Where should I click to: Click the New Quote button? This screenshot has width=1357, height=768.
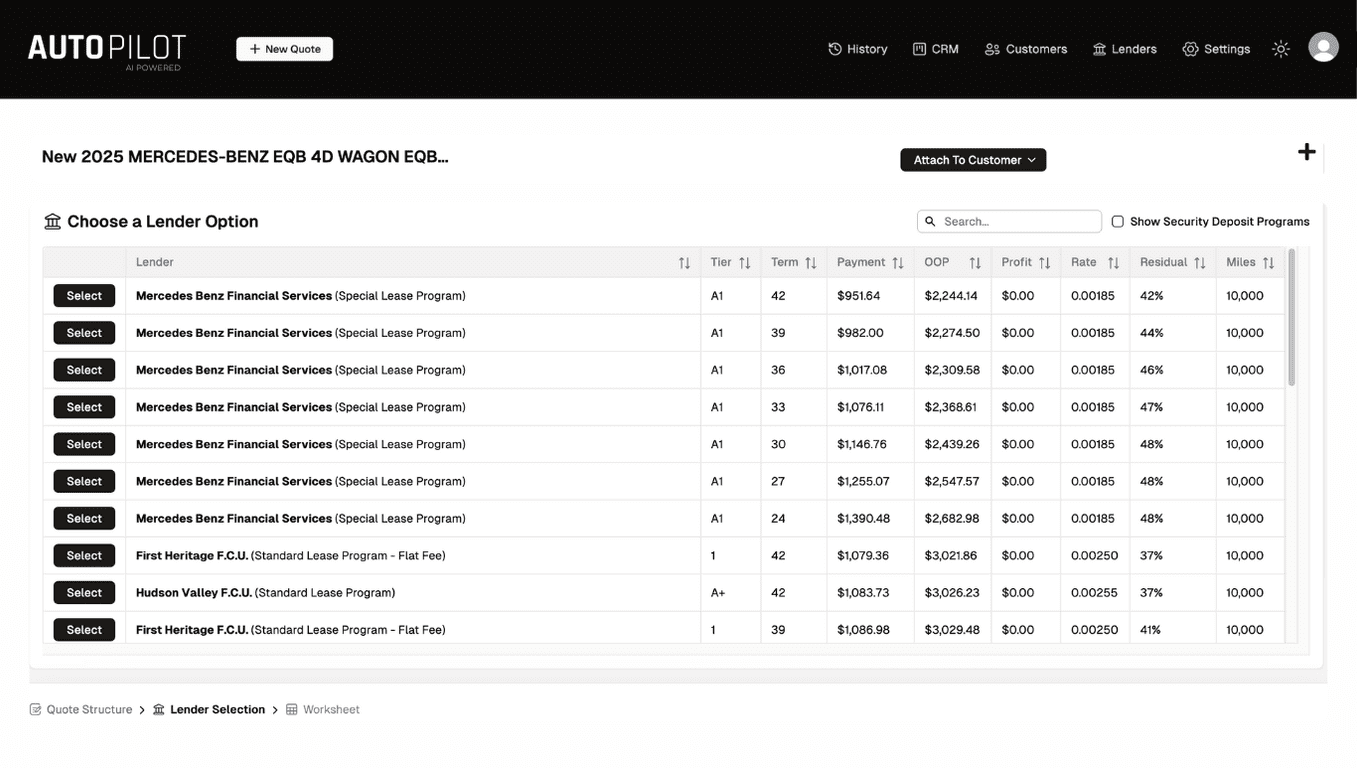[285, 49]
